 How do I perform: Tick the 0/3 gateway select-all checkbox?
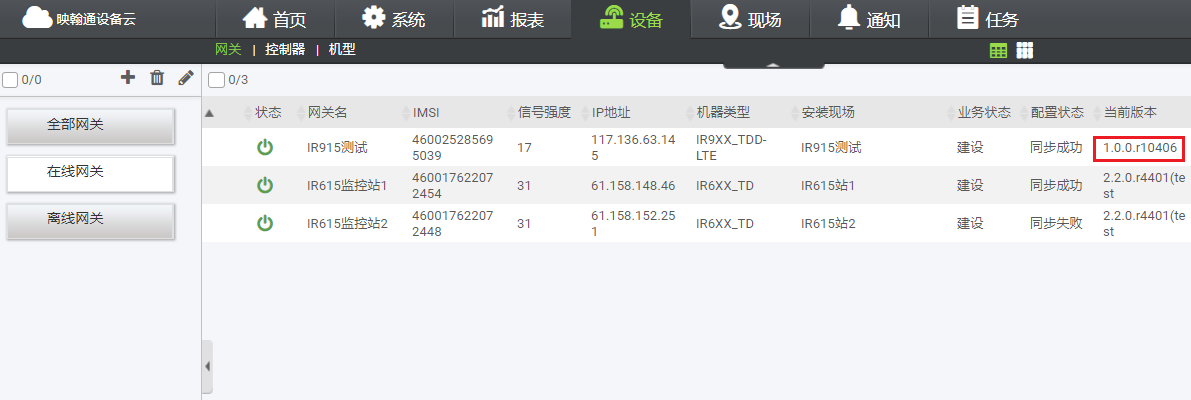(x=216, y=80)
